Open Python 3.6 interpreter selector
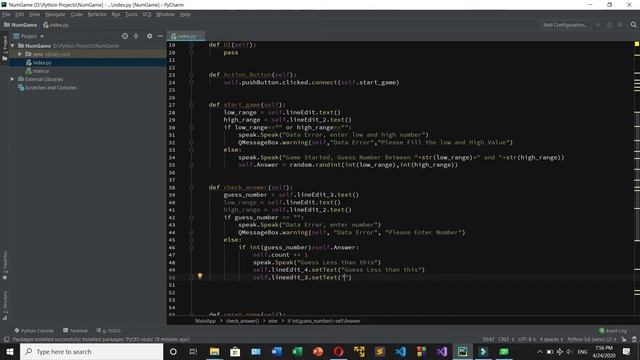This screenshot has height=360, width=640. 591,339
